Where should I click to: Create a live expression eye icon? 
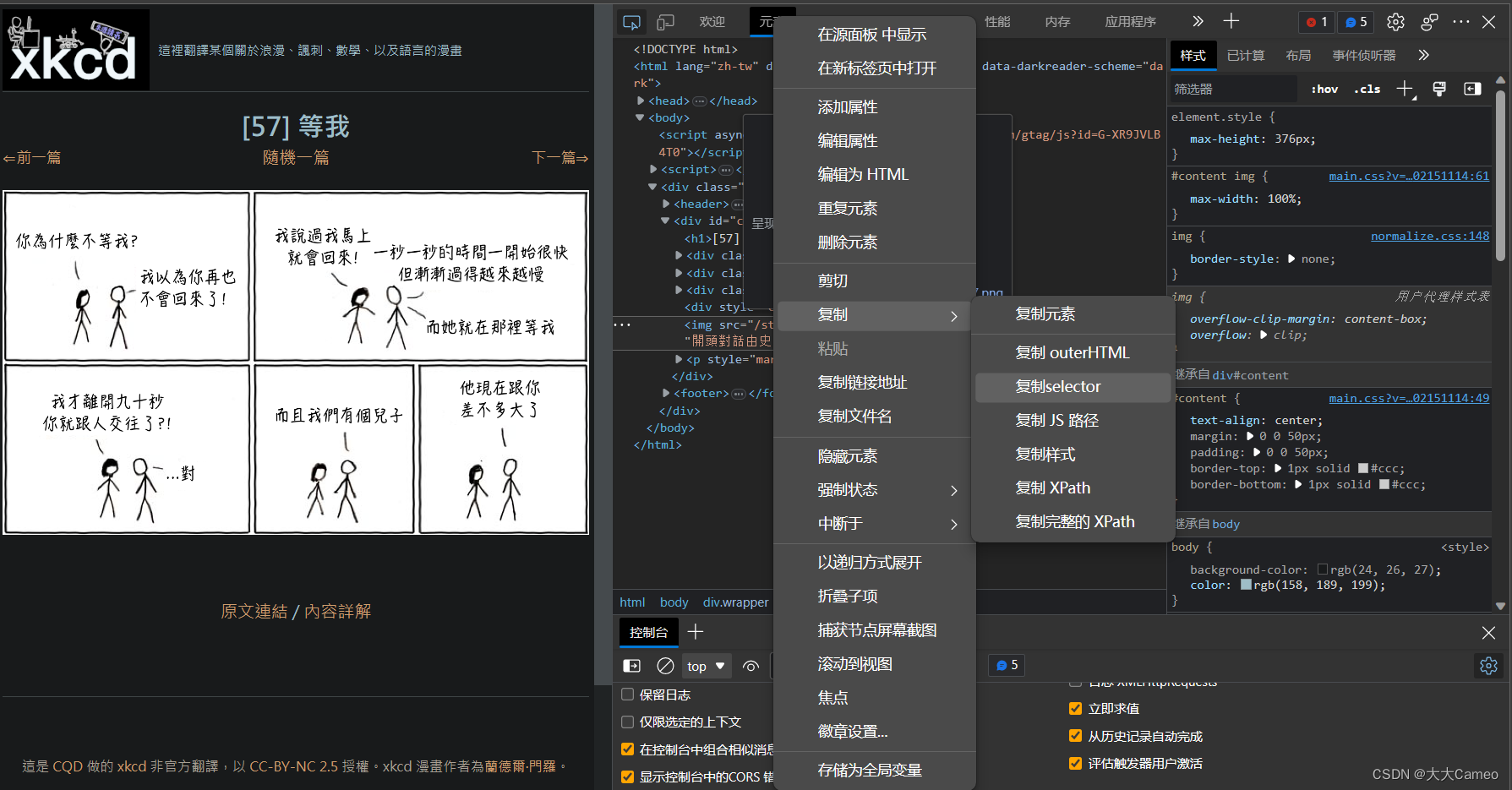[751, 666]
